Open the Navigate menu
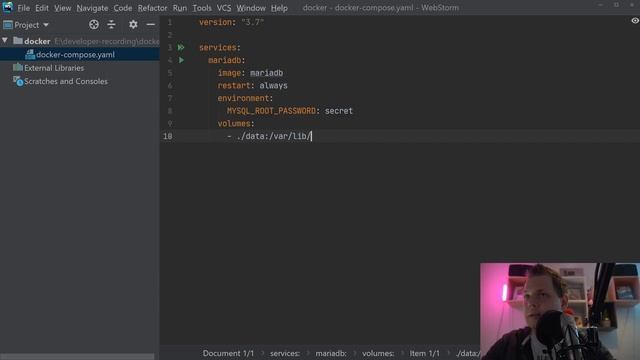640x360 pixels. 92,8
